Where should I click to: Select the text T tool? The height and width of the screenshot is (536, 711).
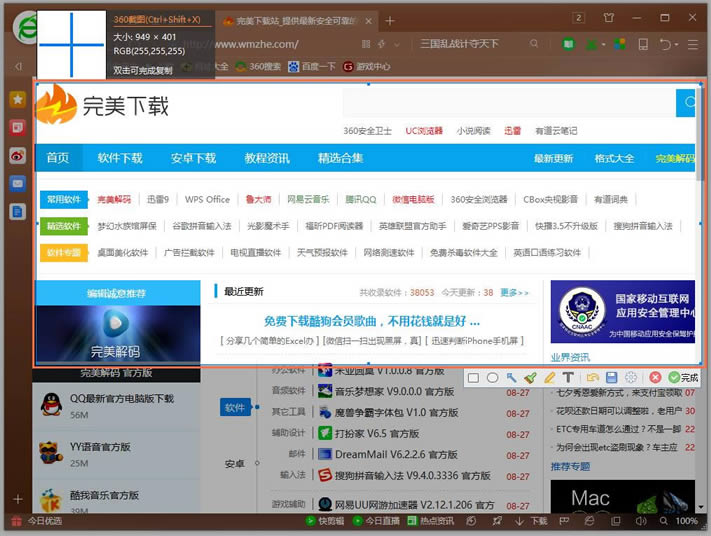(568, 377)
